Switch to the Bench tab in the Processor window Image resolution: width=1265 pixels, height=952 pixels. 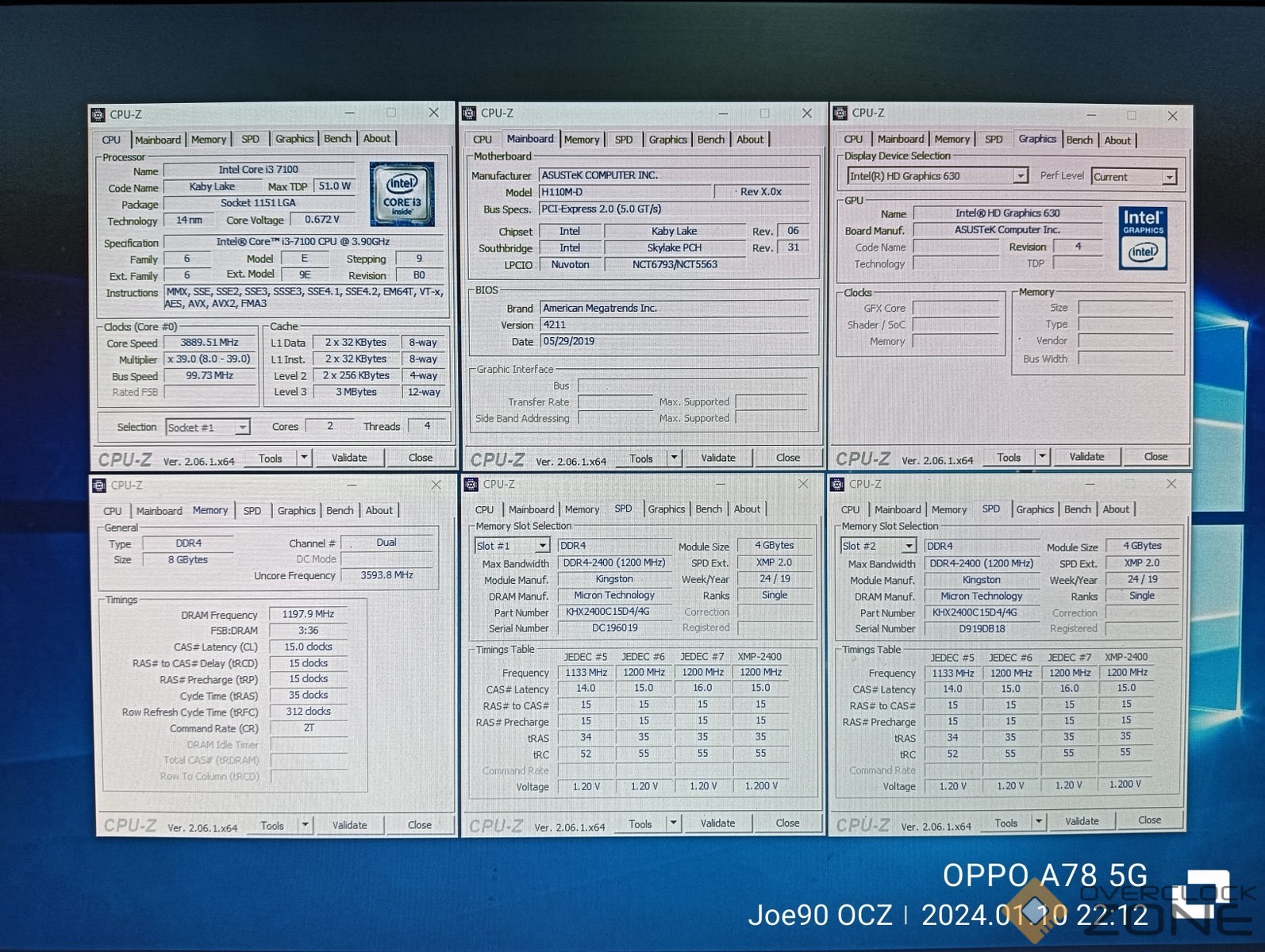[x=337, y=139]
